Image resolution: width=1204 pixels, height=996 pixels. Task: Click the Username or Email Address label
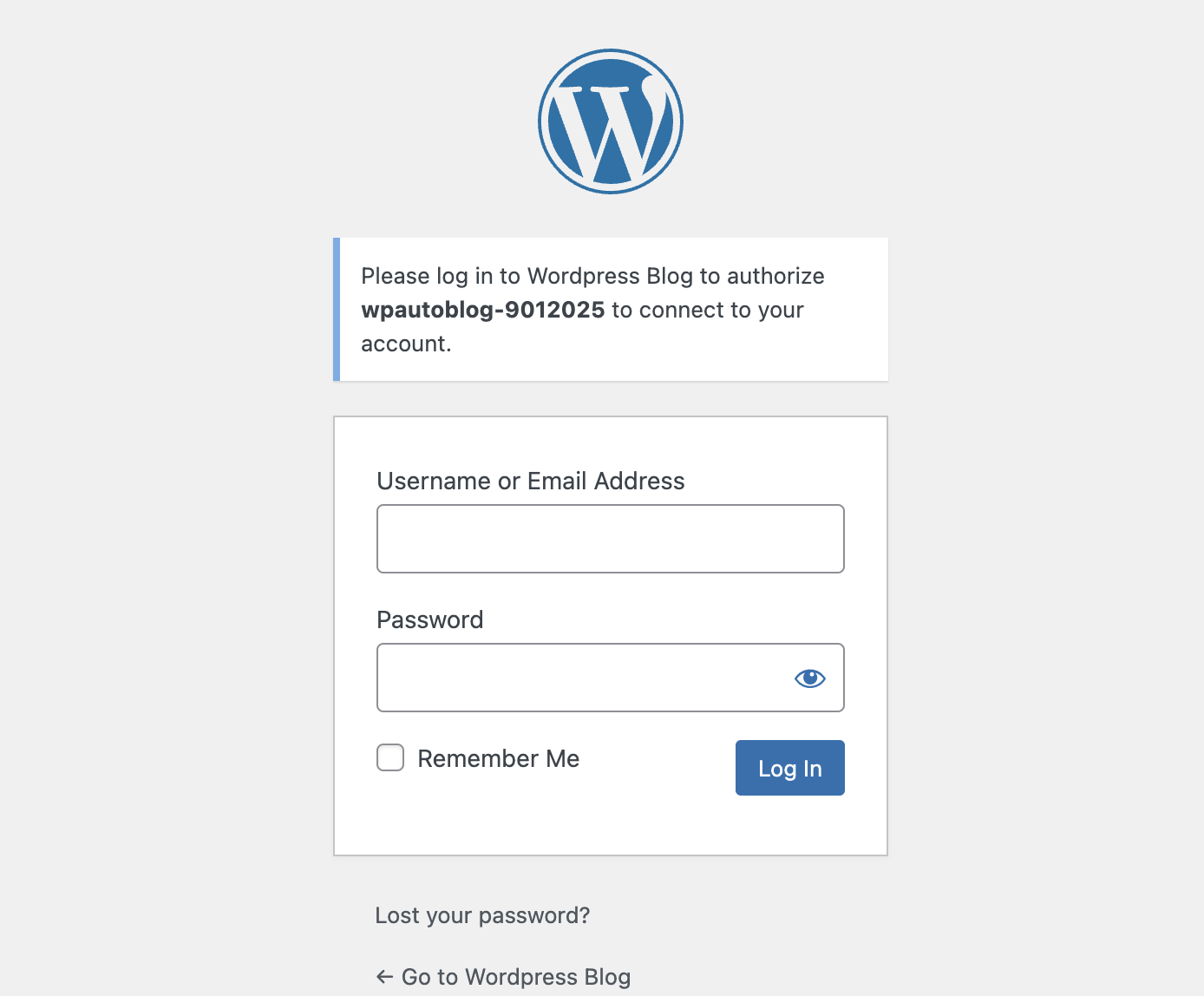(530, 481)
